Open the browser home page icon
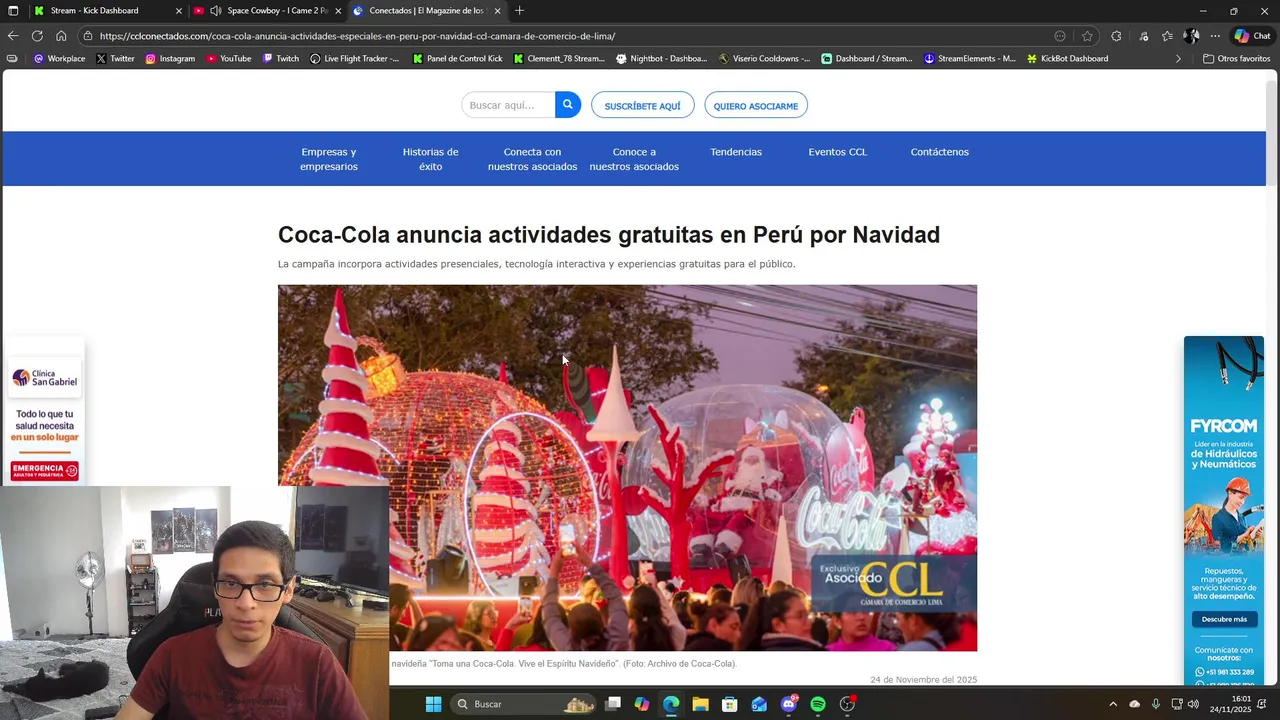This screenshot has height=720, width=1280. click(61, 36)
